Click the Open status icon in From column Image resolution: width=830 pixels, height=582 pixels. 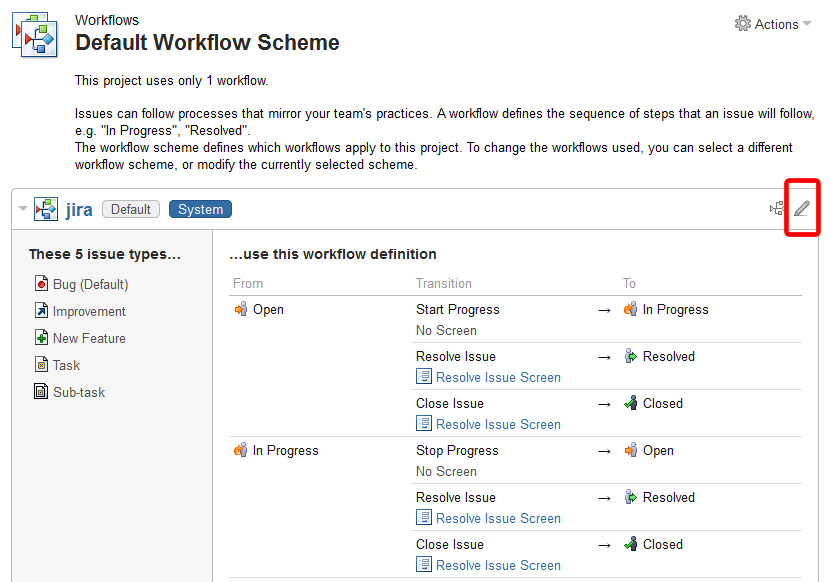(x=241, y=309)
